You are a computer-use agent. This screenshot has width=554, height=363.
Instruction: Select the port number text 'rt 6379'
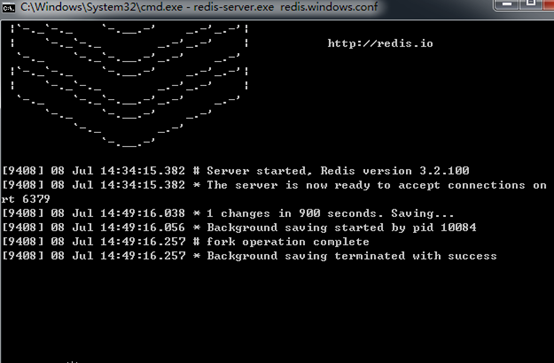click(x=25, y=199)
